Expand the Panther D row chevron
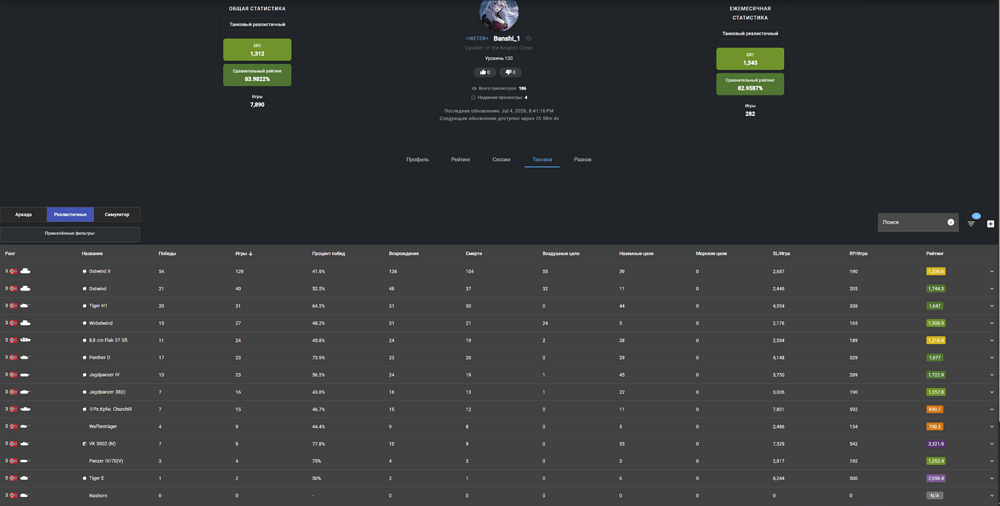1000x506 pixels. click(992, 358)
